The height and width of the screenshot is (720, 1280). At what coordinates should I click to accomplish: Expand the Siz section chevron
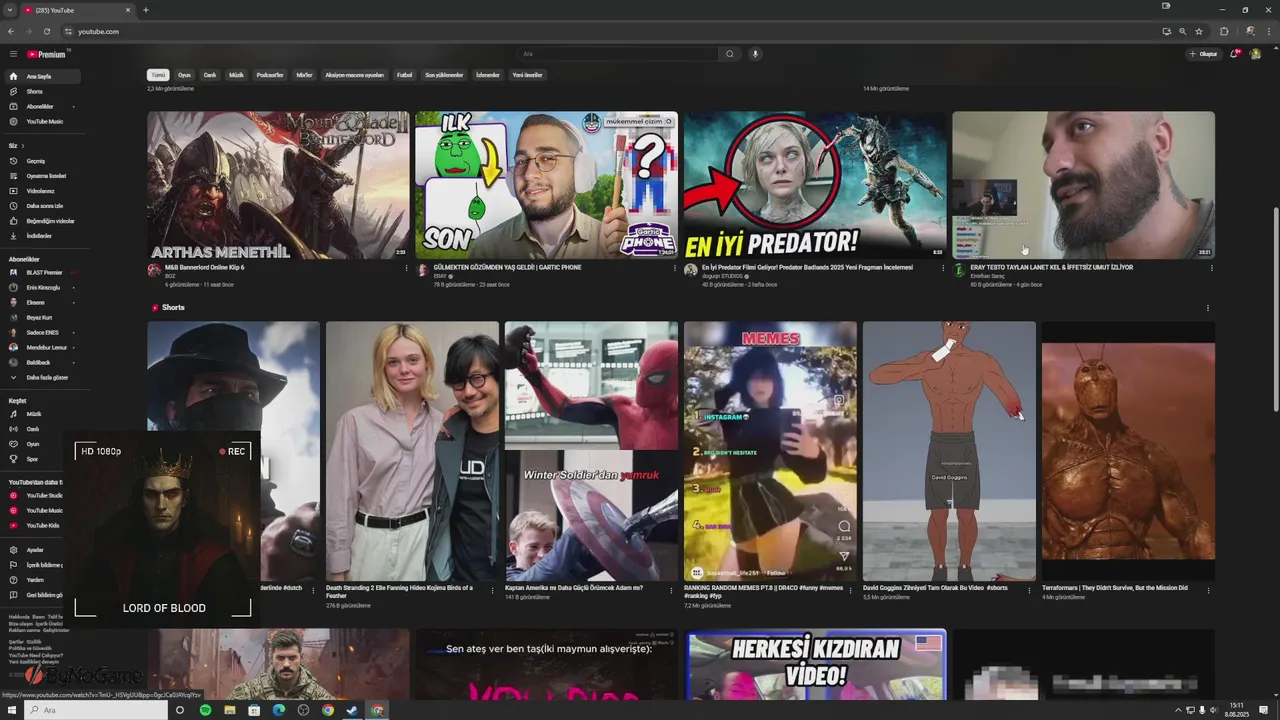pyautogui.click(x=22, y=146)
